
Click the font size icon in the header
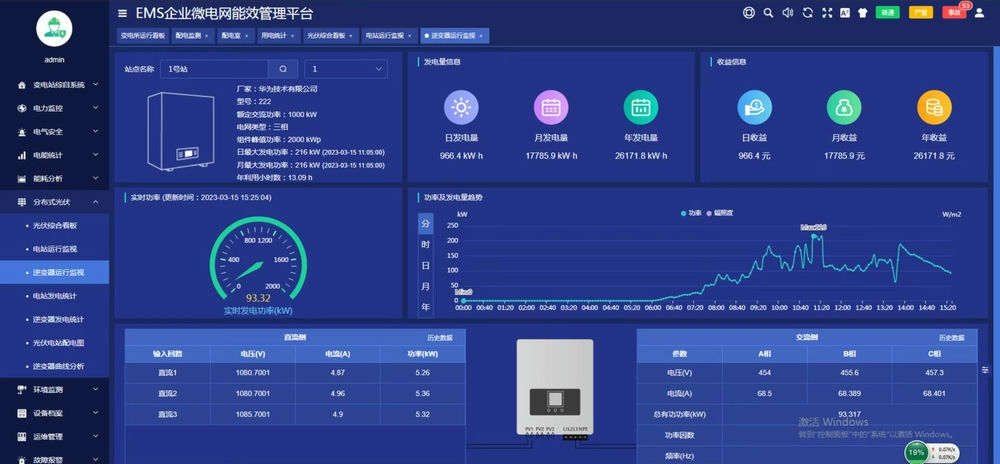click(844, 13)
